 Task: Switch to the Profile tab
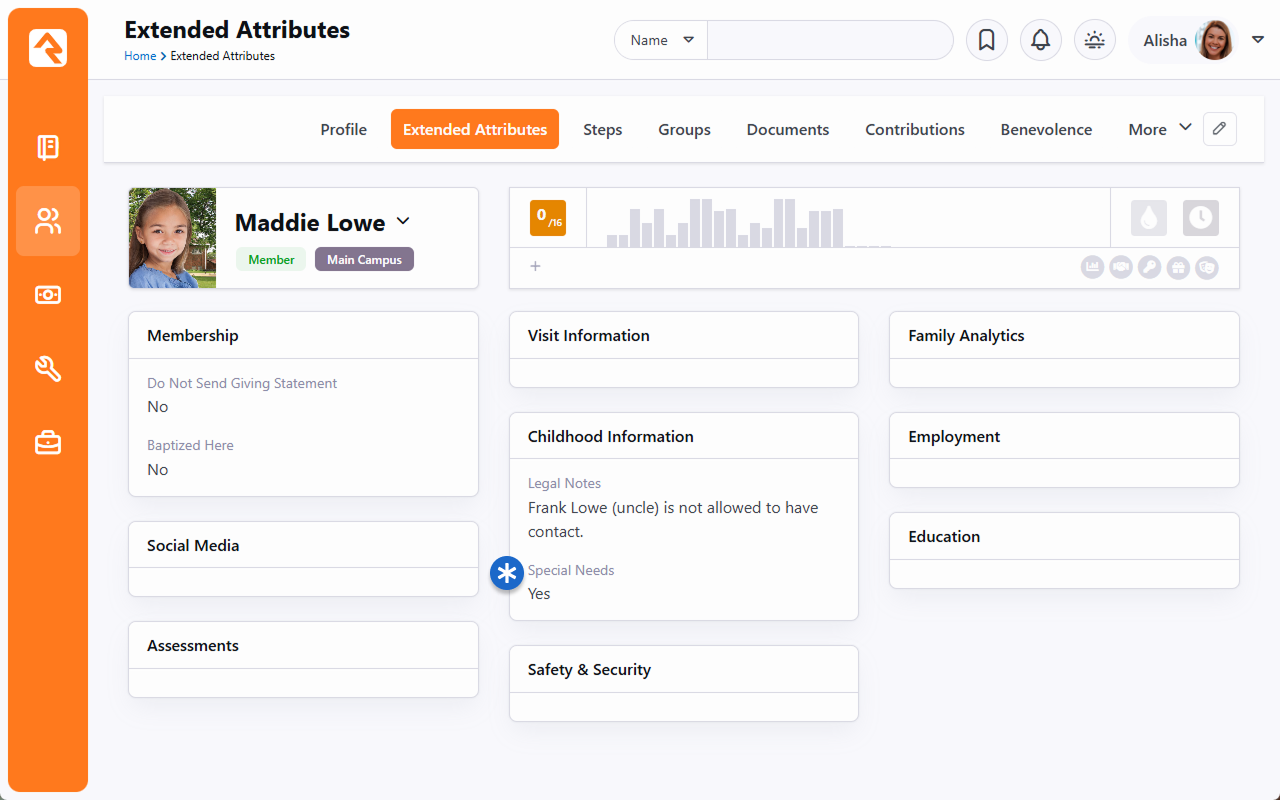[x=343, y=129]
